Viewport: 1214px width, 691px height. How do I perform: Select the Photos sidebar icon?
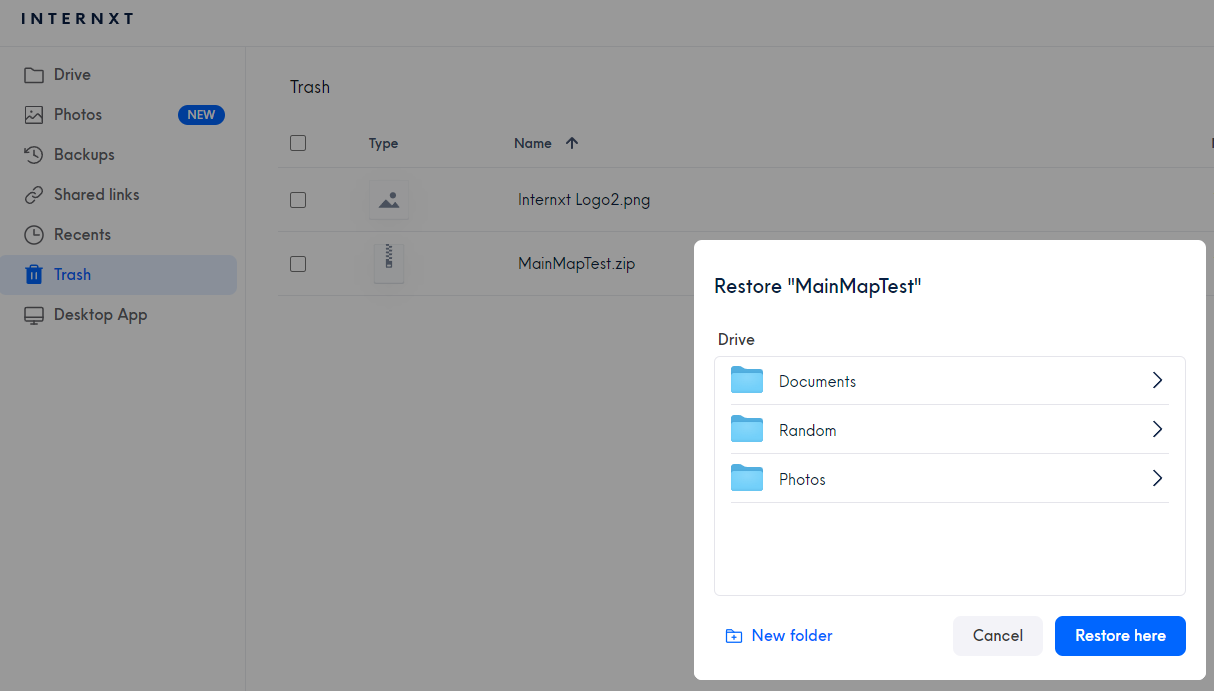[x=33, y=114]
